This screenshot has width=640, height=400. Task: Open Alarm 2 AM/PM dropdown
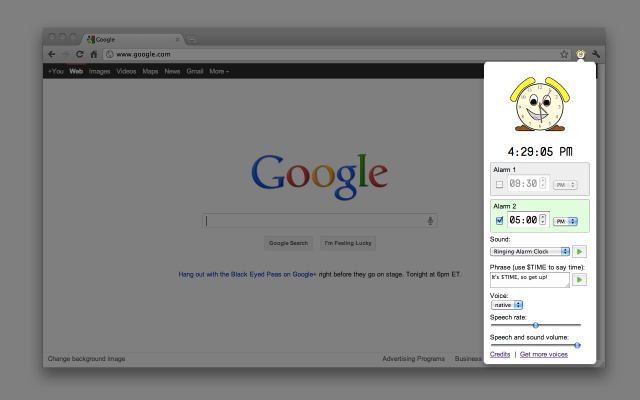(565, 221)
